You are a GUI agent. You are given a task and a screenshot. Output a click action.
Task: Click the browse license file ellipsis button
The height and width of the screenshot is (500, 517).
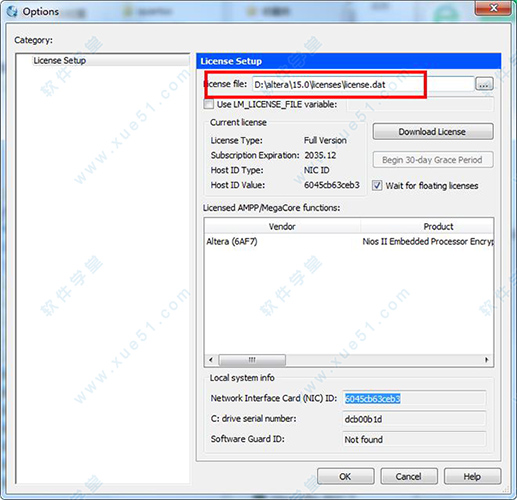[x=484, y=84]
